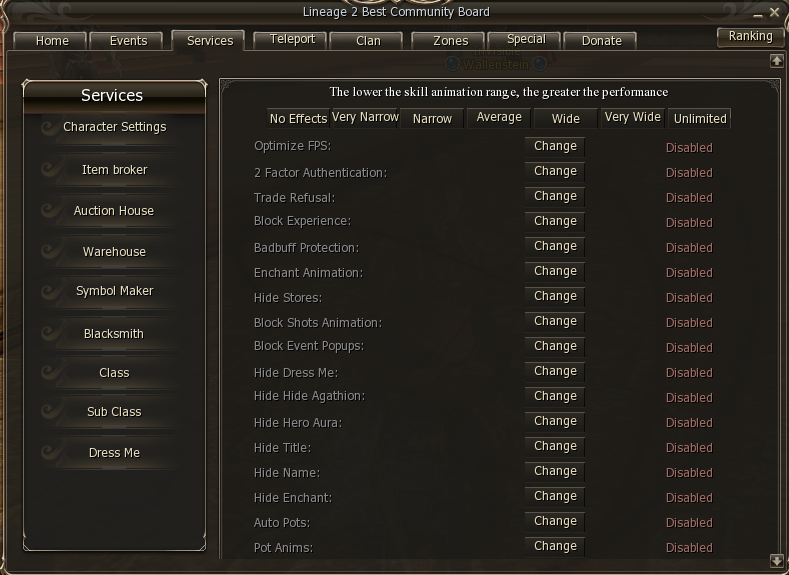Select the No Effects animation range
Screen dimensions: 789x575
click(x=298, y=118)
